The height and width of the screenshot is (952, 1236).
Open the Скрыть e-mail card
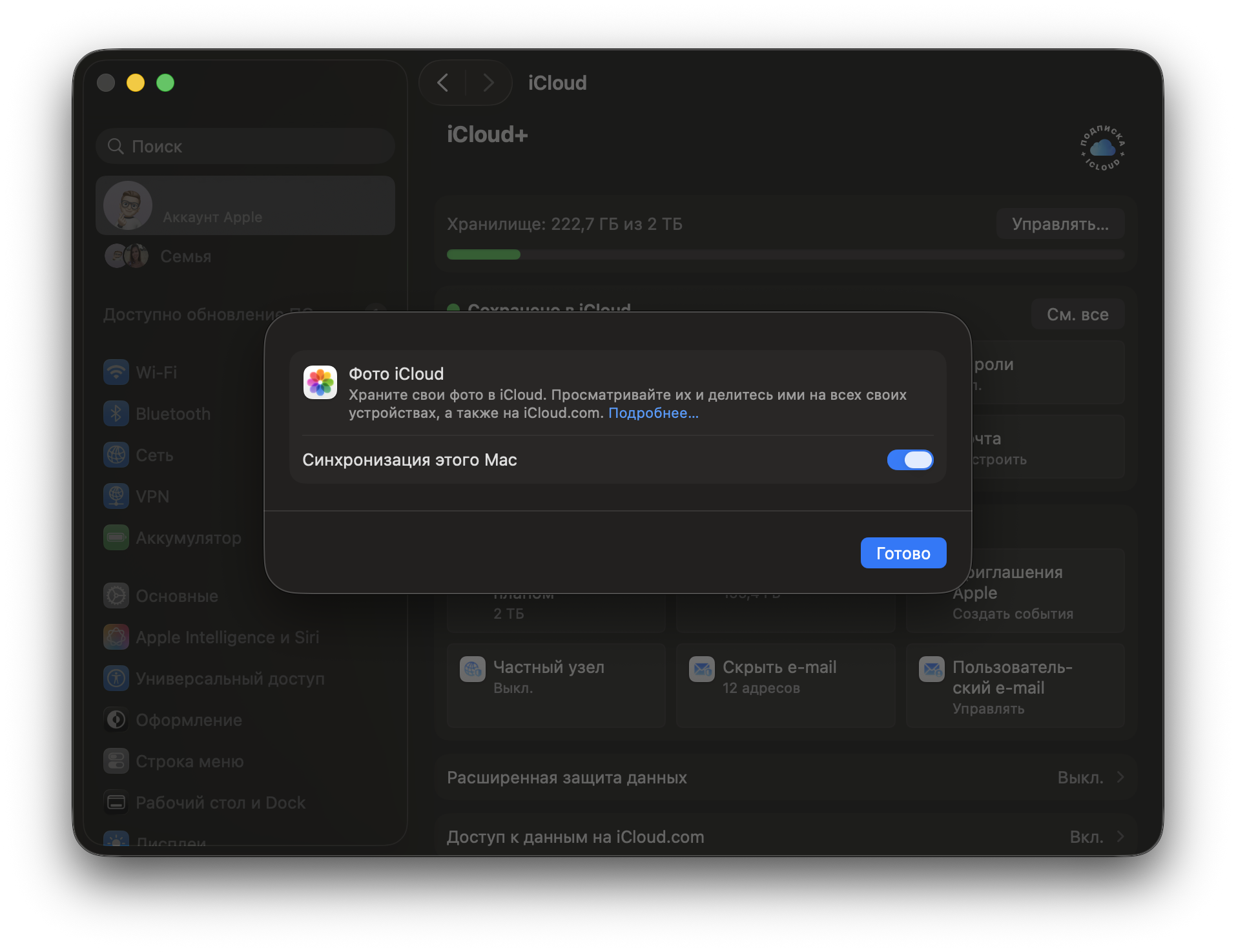point(785,685)
